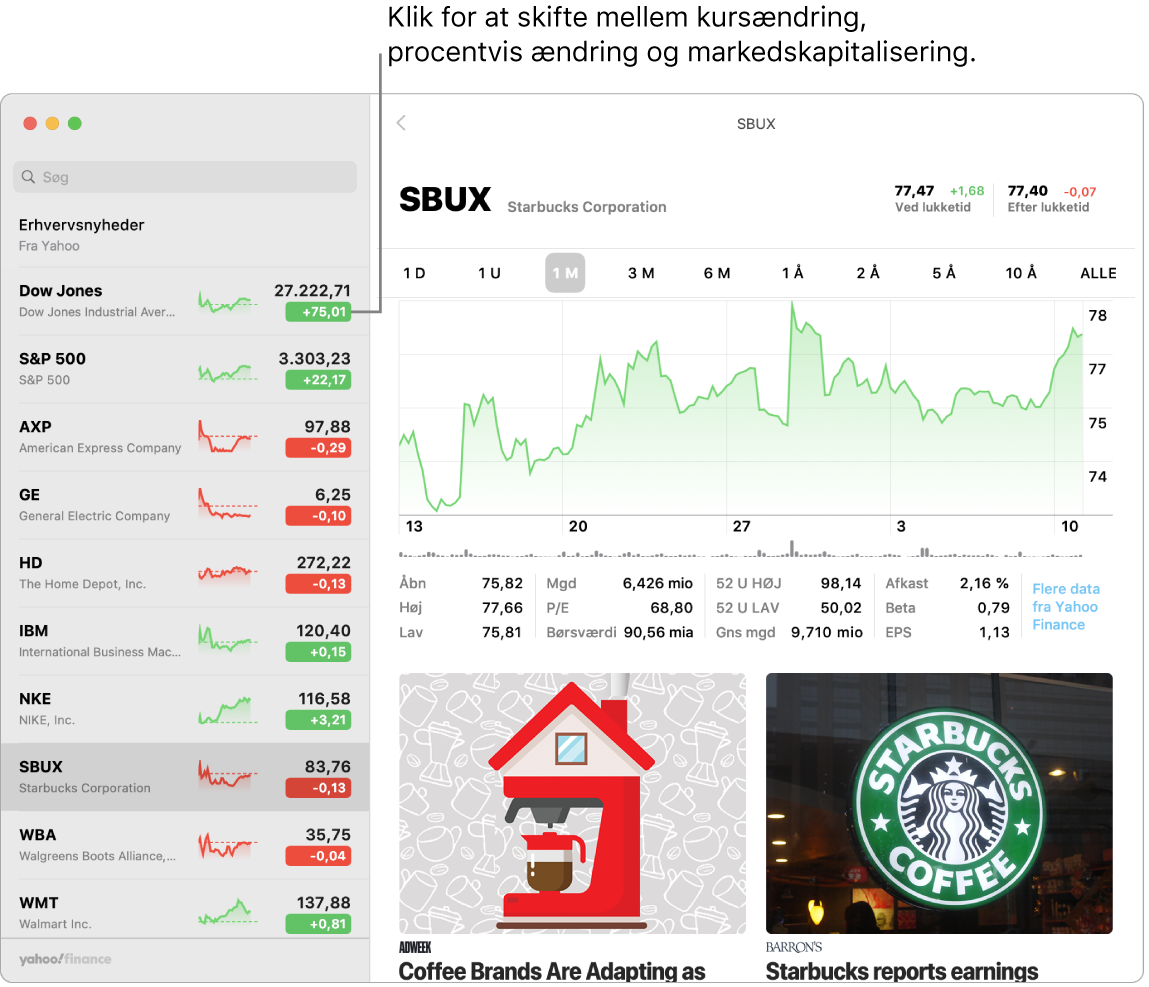Toggle the Dow Jones +75,01 change badge

tap(318, 312)
